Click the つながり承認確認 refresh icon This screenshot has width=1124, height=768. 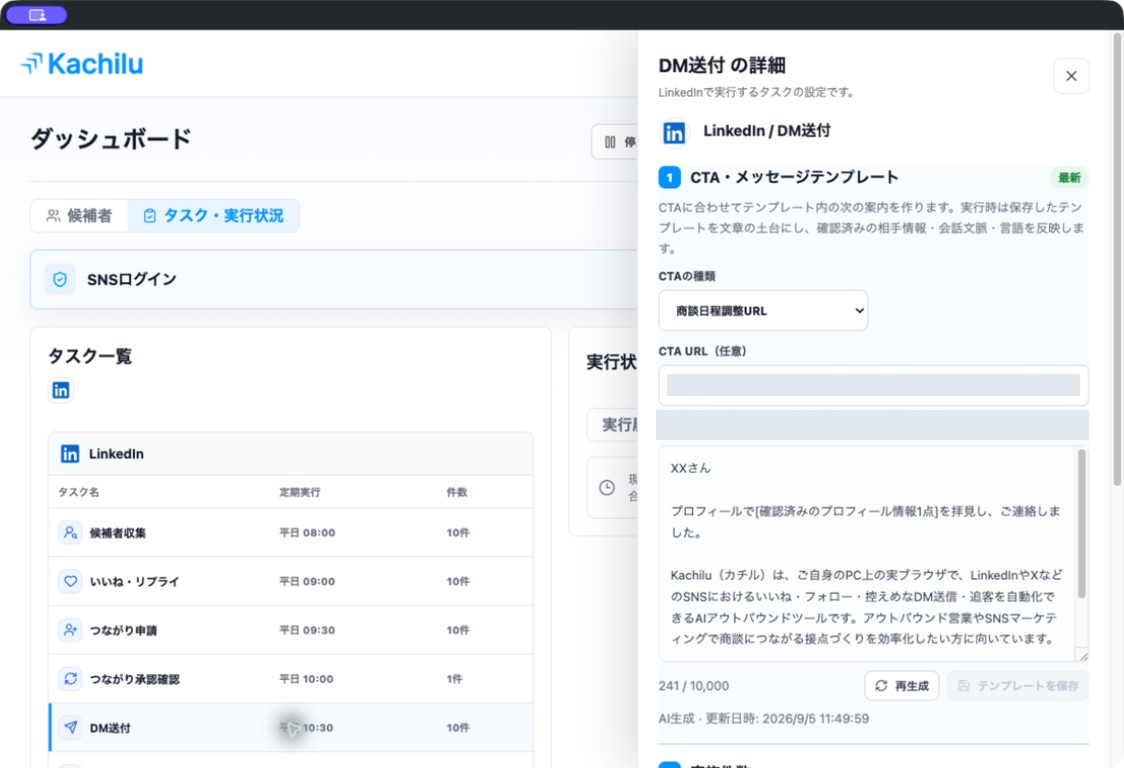point(70,678)
